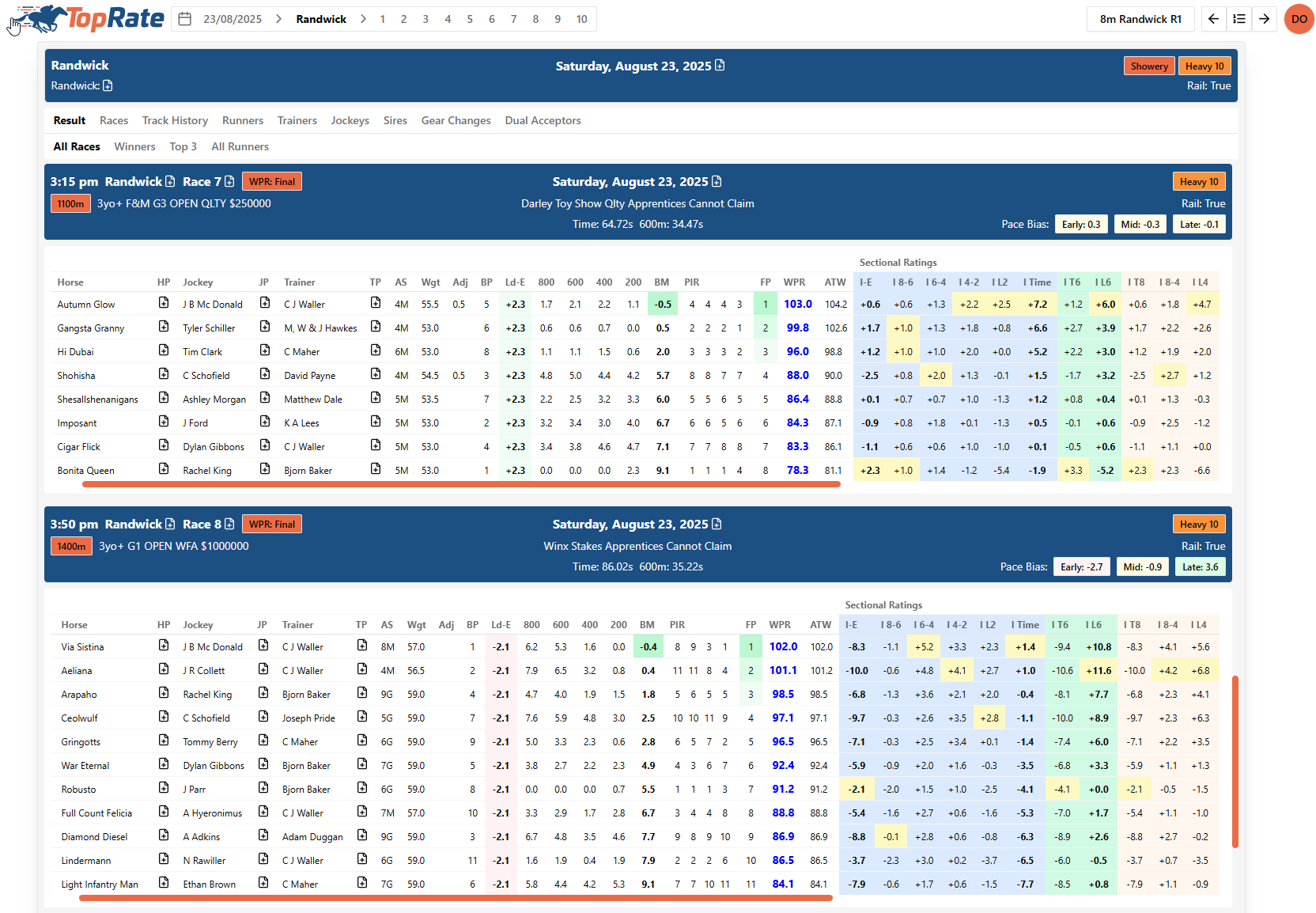Click the Race 8 horizontal scrollbar under Light Infantry Man
Image resolution: width=1316 pixels, height=913 pixels.
(x=457, y=898)
